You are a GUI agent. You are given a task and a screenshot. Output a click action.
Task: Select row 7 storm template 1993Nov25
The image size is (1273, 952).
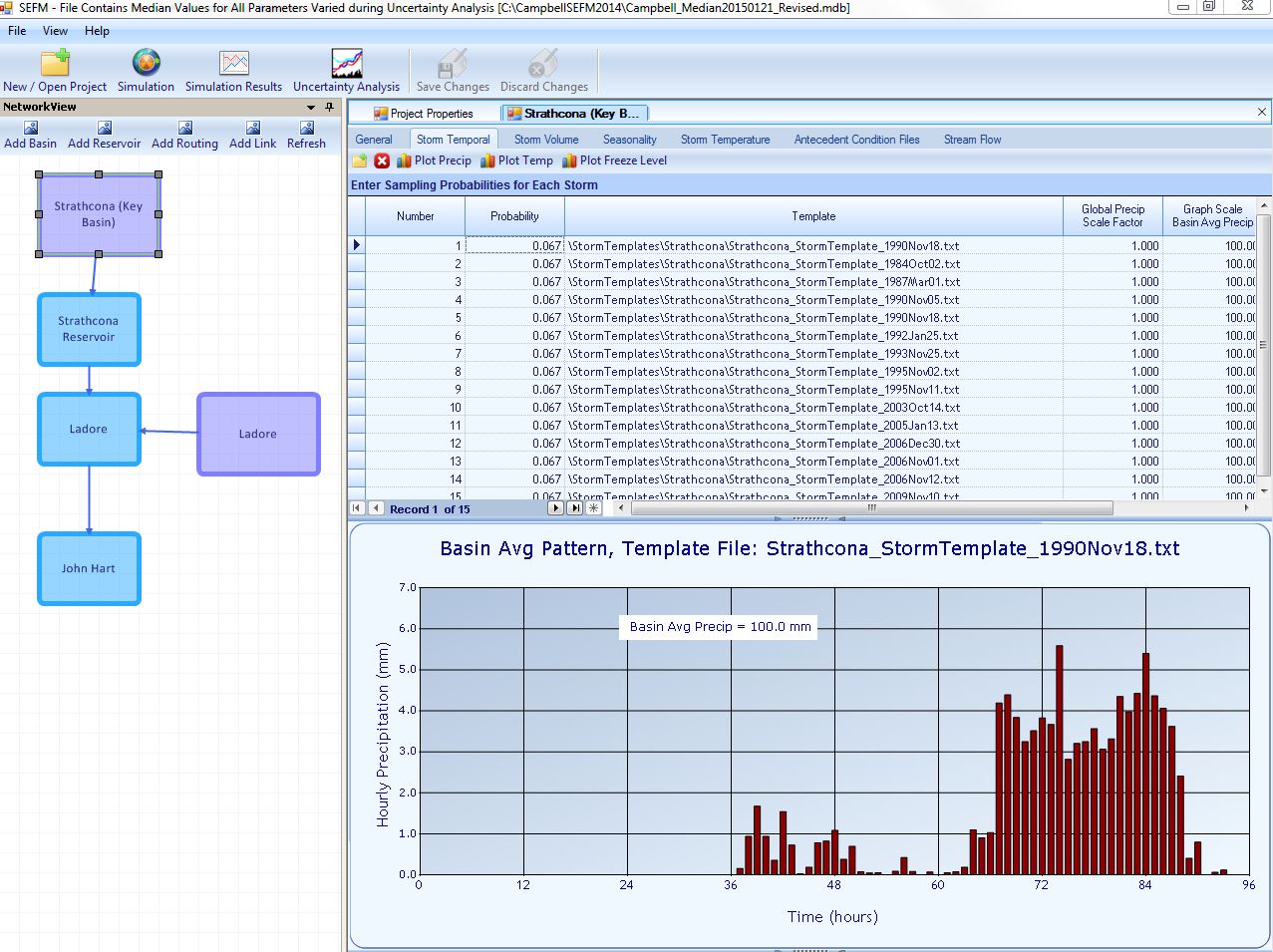764,354
